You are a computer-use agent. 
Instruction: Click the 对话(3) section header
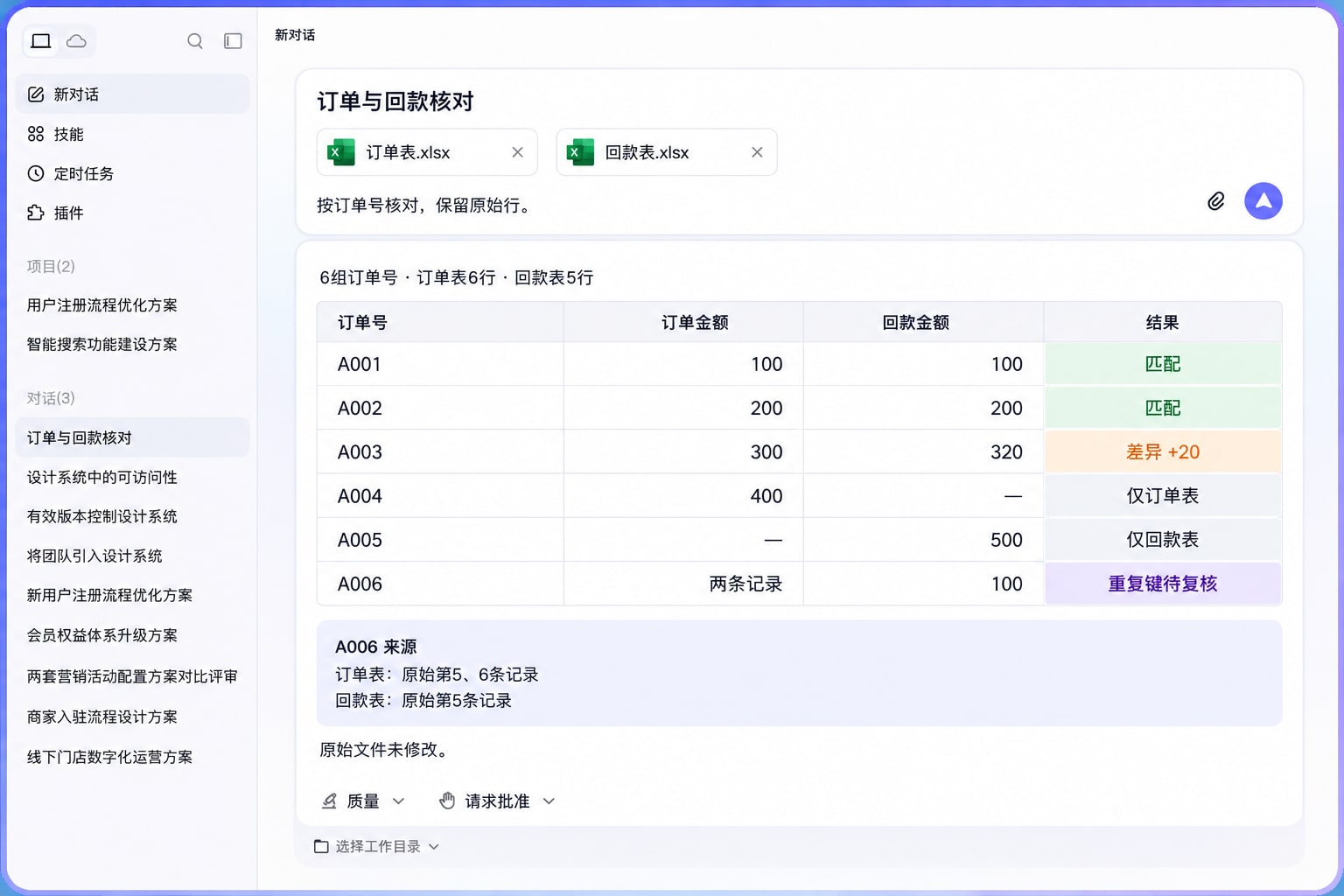pos(51,399)
